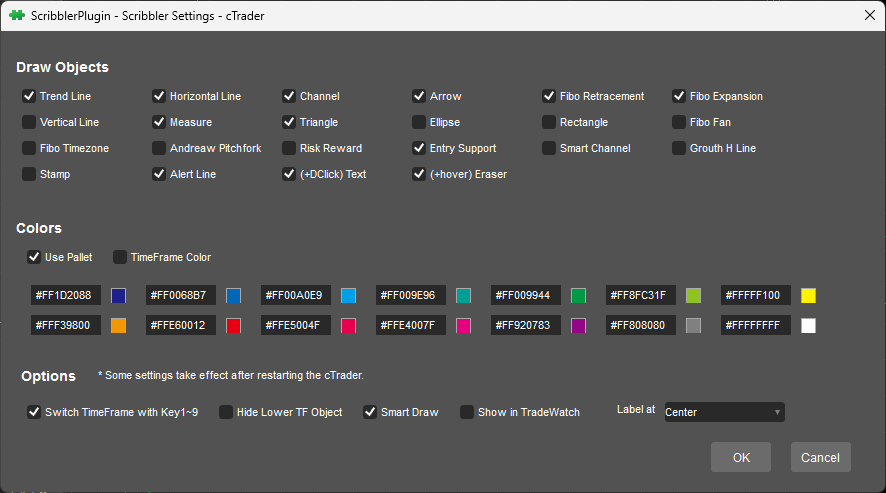The width and height of the screenshot is (886, 493).
Task: Close the Scribbler Settings dialog window
Action: [868, 15]
